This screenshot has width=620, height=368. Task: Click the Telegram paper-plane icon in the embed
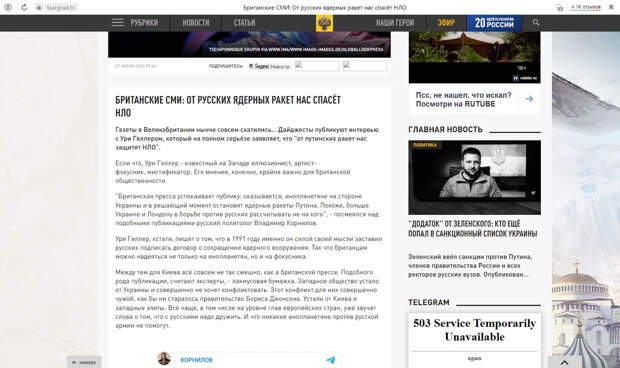click(331, 360)
